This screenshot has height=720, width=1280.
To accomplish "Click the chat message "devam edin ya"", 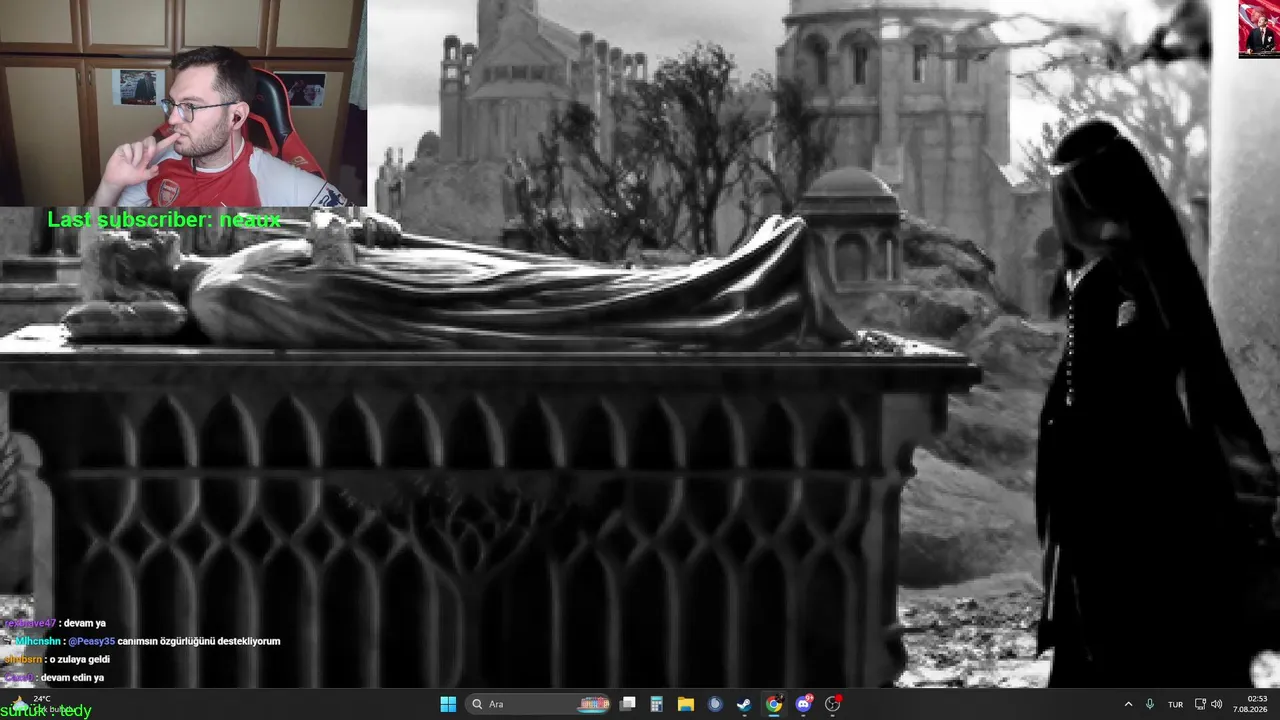I will click(x=73, y=677).
